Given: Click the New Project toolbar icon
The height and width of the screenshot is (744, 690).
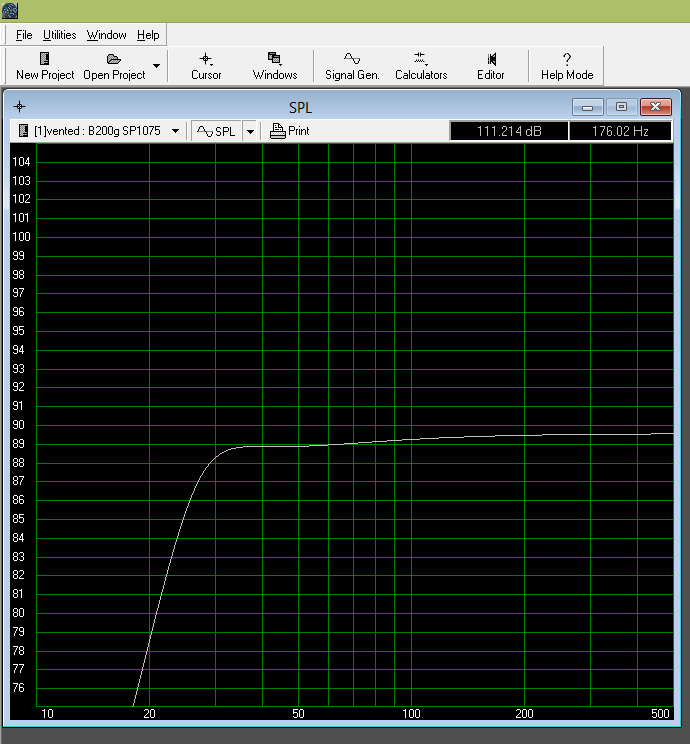Looking at the screenshot, I should point(45,66).
